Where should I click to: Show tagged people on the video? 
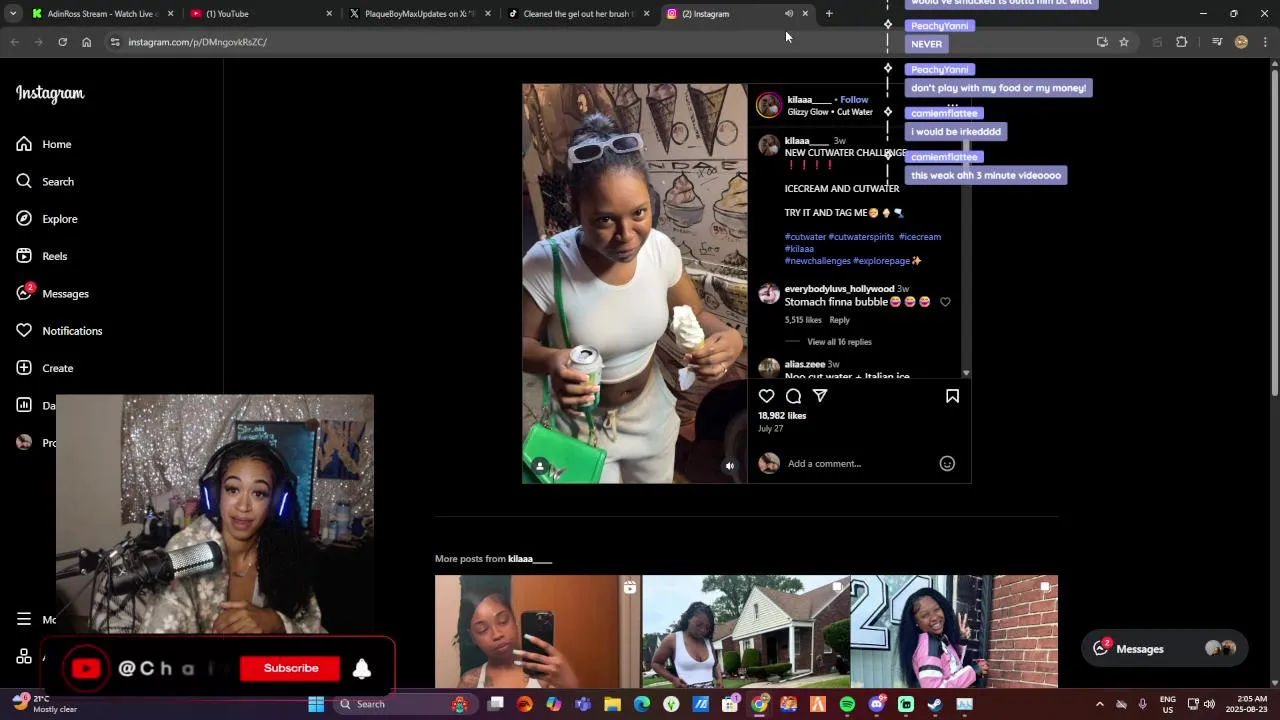pos(540,466)
